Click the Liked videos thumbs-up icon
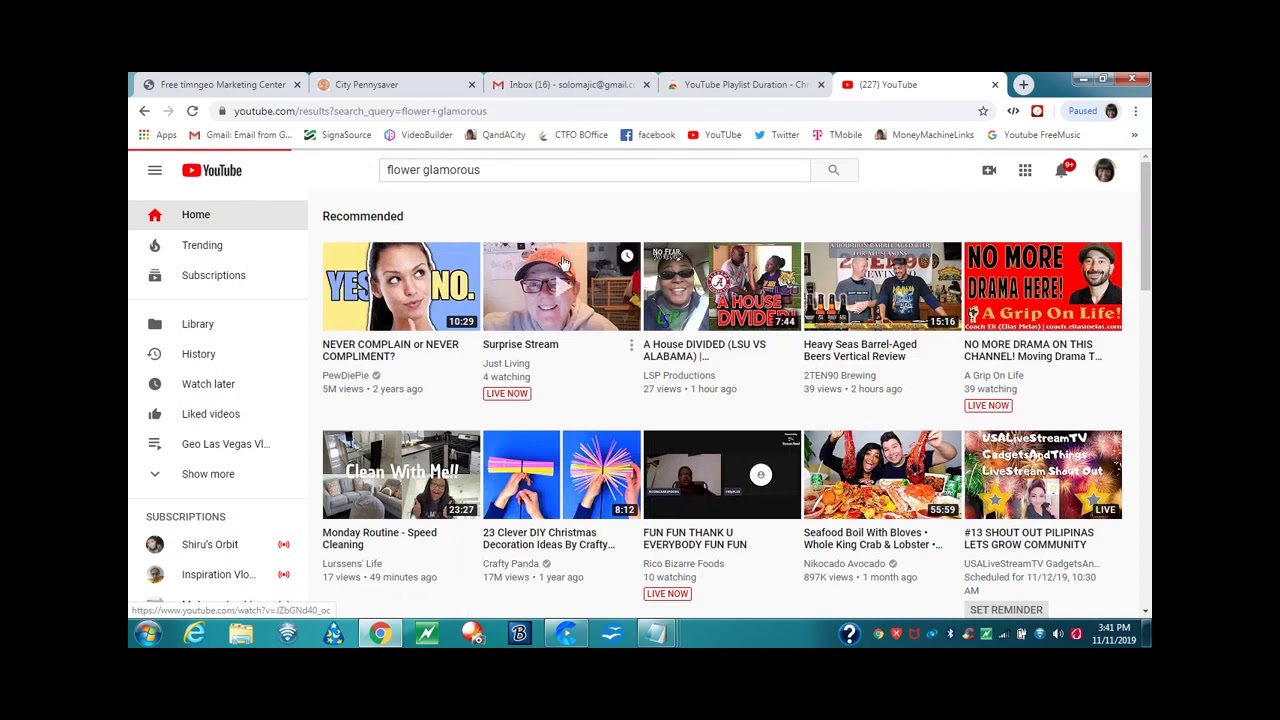The width and height of the screenshot is (1280, 720). click(x=155, y=414)
